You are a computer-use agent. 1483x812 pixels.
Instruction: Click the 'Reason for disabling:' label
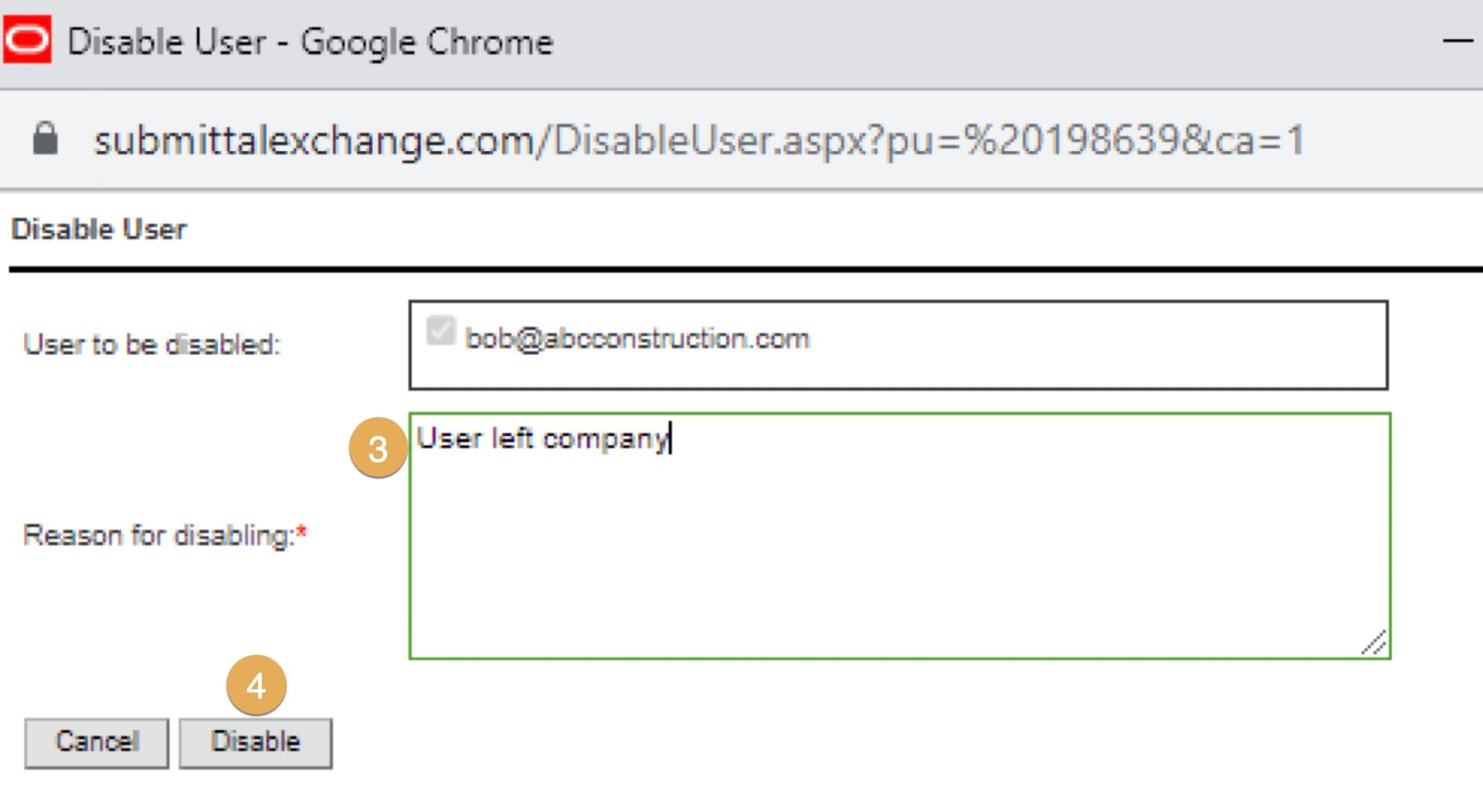pos(157,536)
